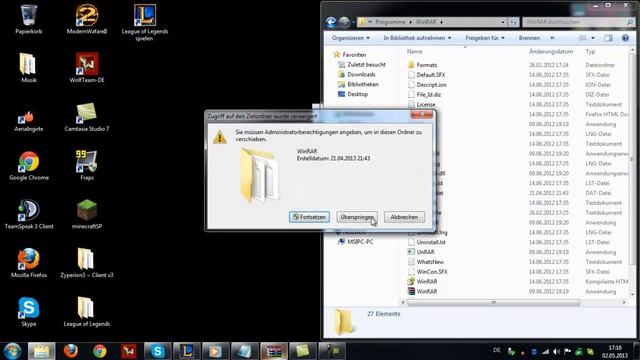Select the Fraps desktop shortcut
The width and height of the screenshot is (640, 360).
(x=87, y=165)
